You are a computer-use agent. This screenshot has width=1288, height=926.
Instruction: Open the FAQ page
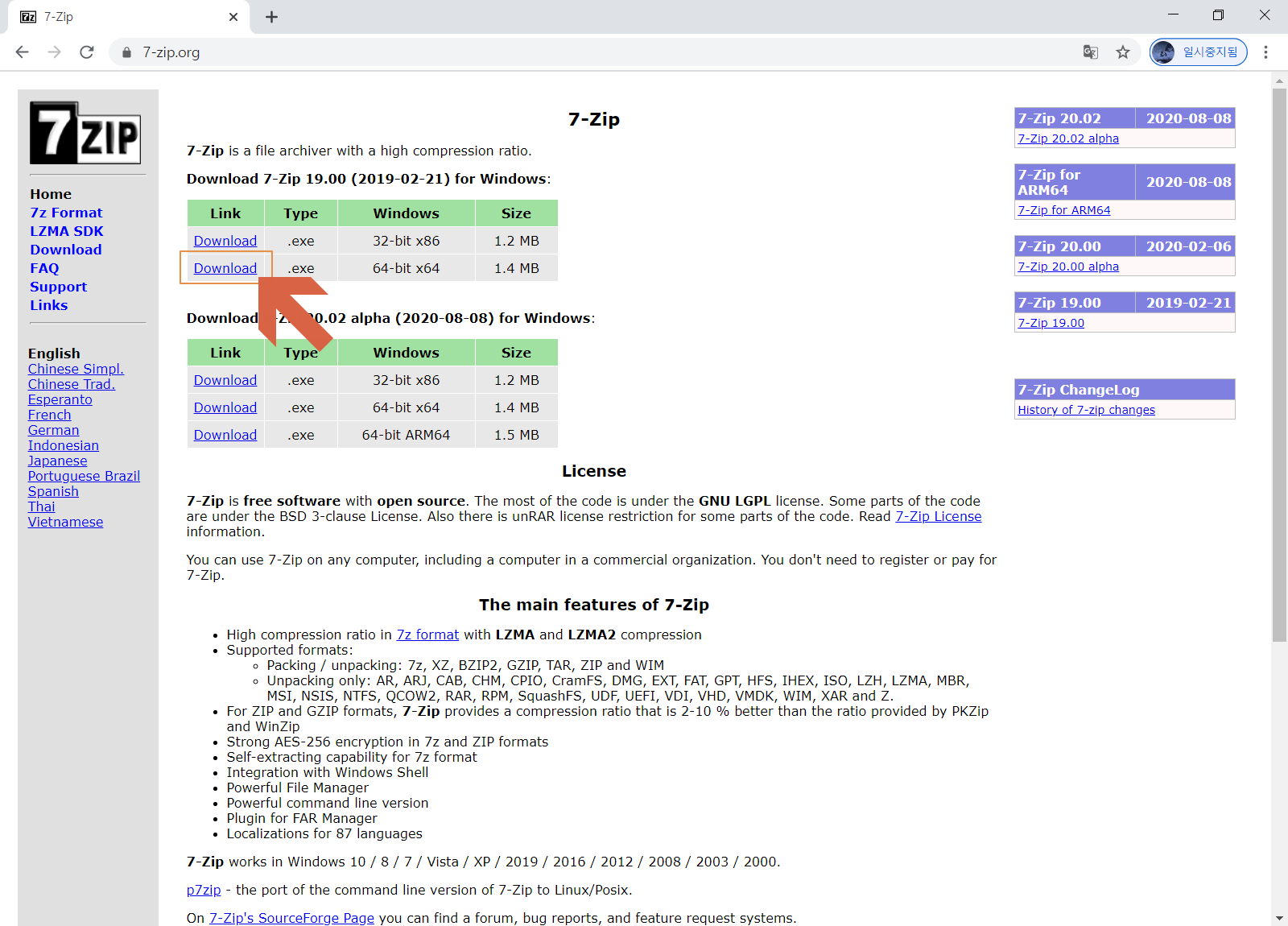(x=44, y=268)
